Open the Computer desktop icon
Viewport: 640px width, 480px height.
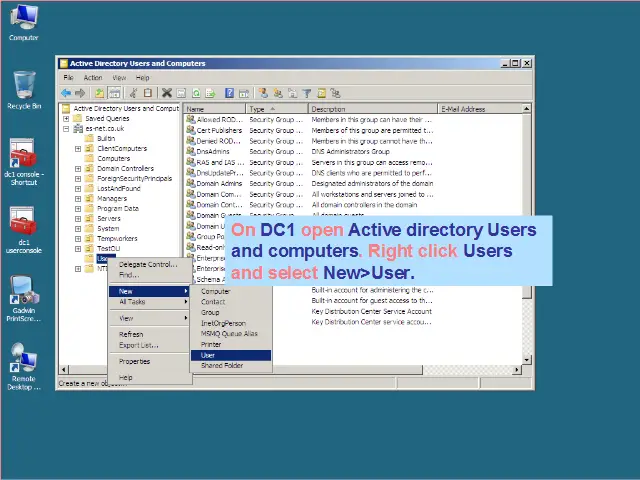tap(24, 22)
